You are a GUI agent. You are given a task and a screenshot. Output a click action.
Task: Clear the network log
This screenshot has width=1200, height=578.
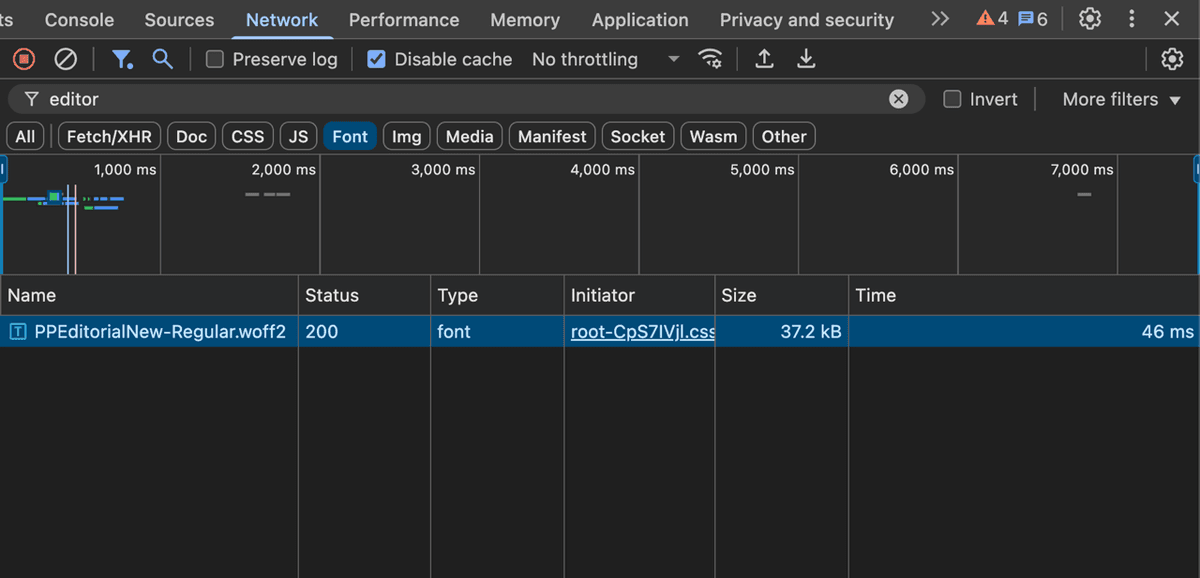[65, 60]
